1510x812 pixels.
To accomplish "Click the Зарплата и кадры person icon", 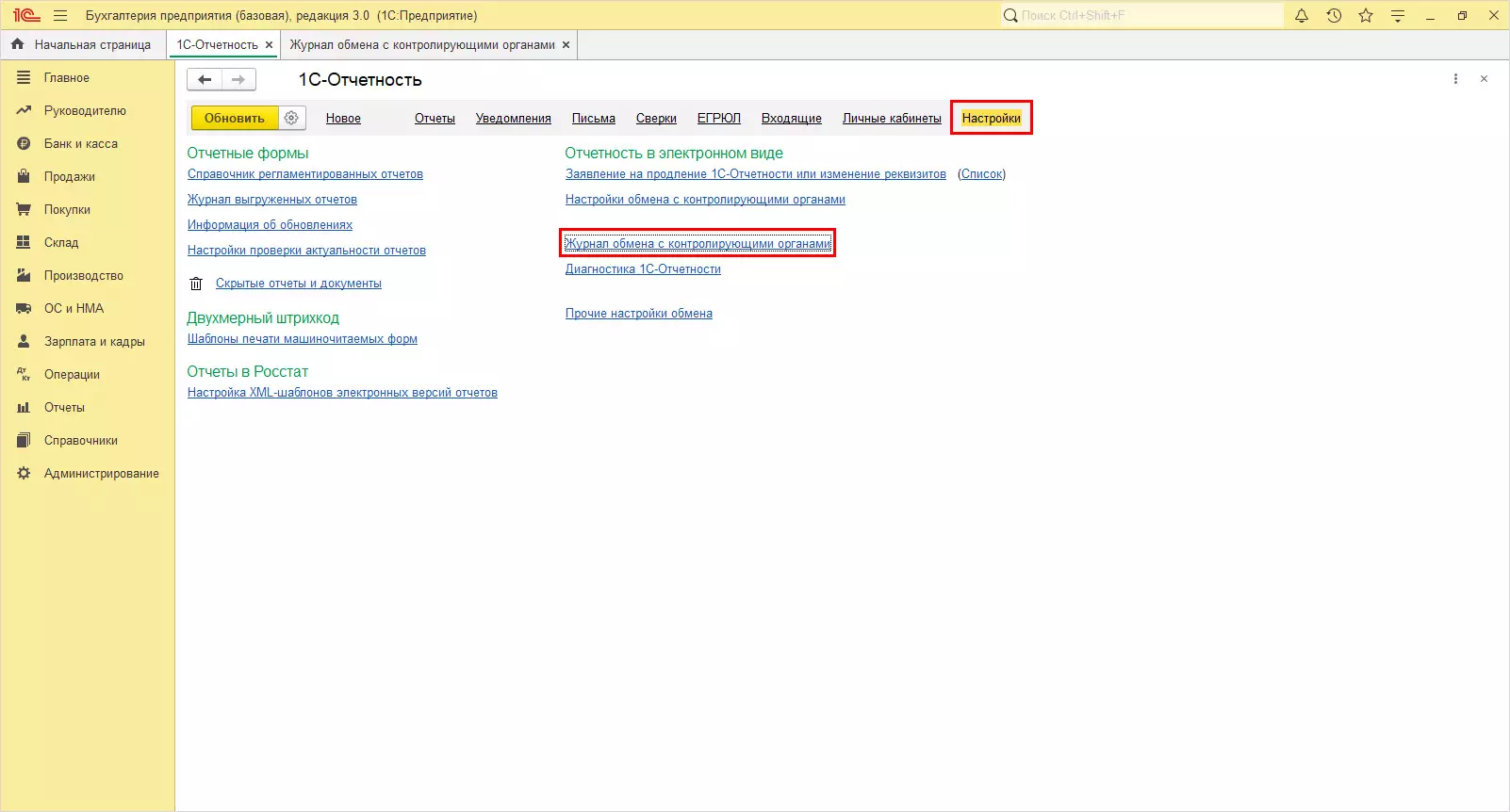I will tap(24, 341).
